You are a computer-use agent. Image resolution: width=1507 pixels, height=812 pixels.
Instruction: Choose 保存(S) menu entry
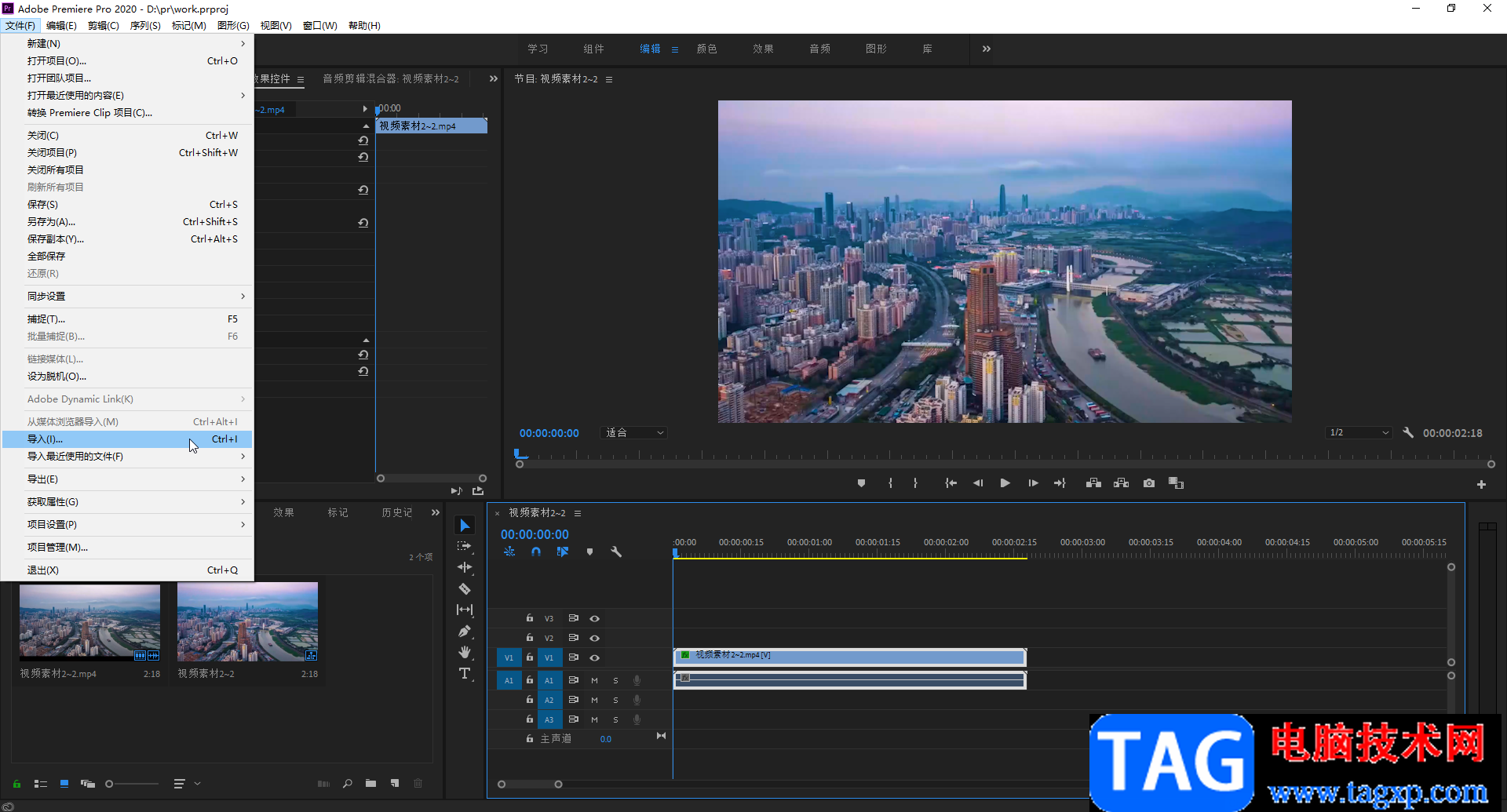coord(126,204)
